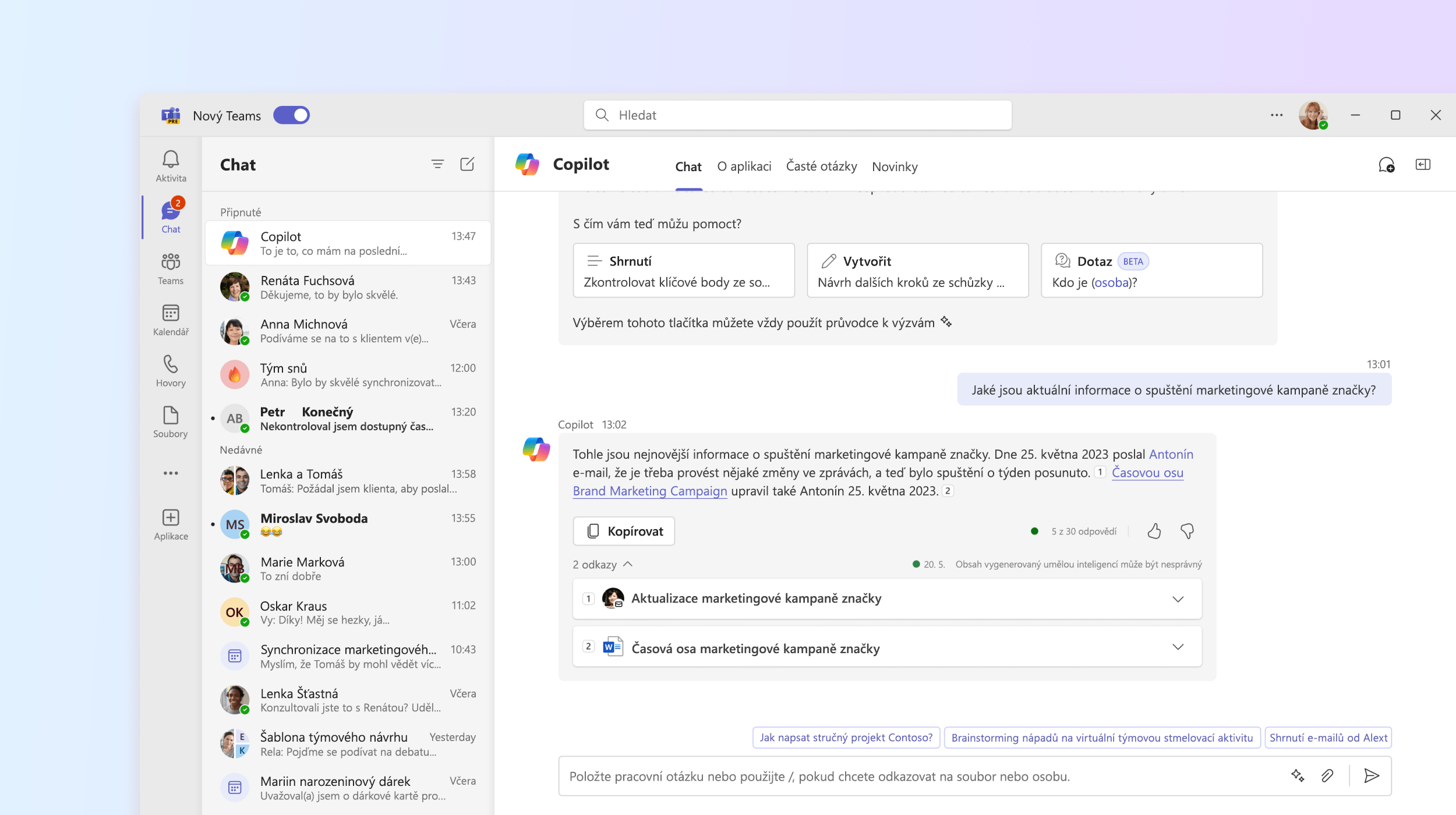Click the Teams logo in title bar
The width and height of the screenshot is (1456, 815).
click(171, 115)
